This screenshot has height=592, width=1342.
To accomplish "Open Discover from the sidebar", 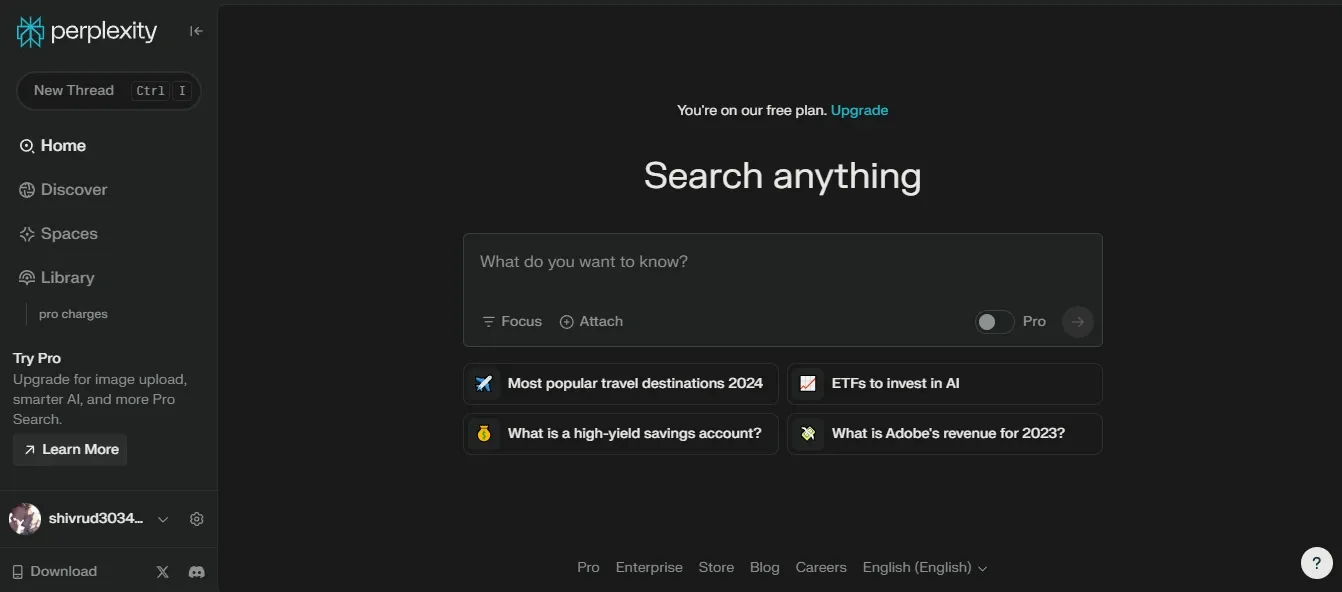I will pos(27,189).
